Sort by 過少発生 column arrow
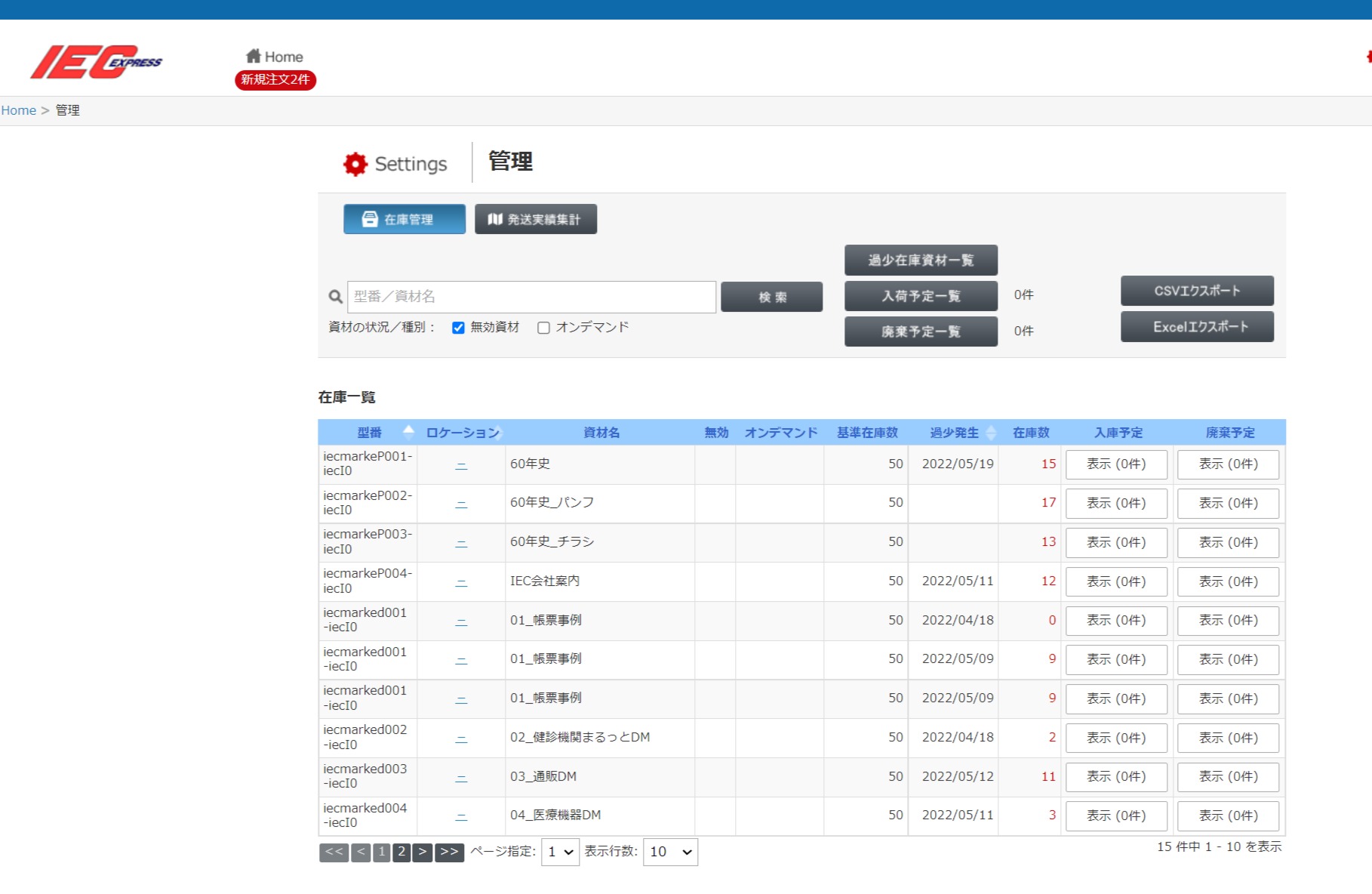 coord(991,433)
